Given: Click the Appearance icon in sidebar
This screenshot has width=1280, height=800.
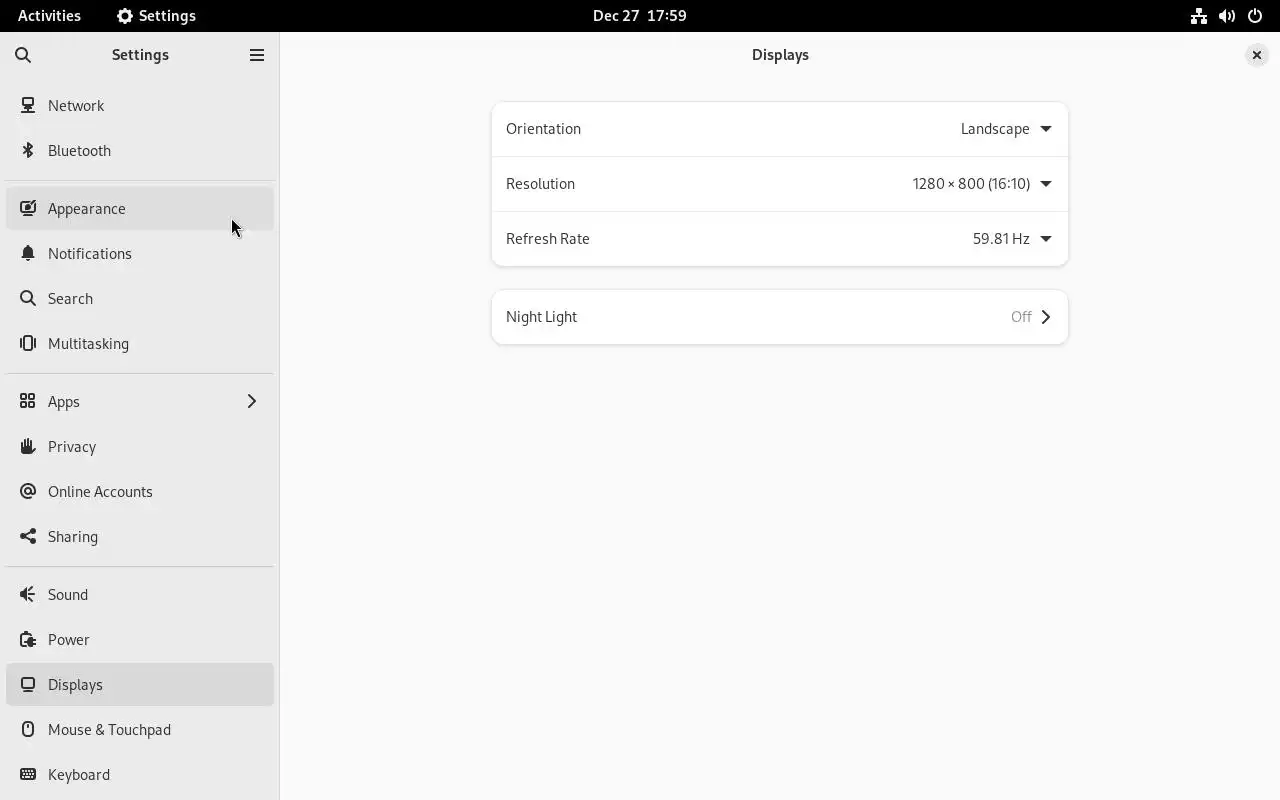Looking at the screenshot, I should tap(28, 208).
